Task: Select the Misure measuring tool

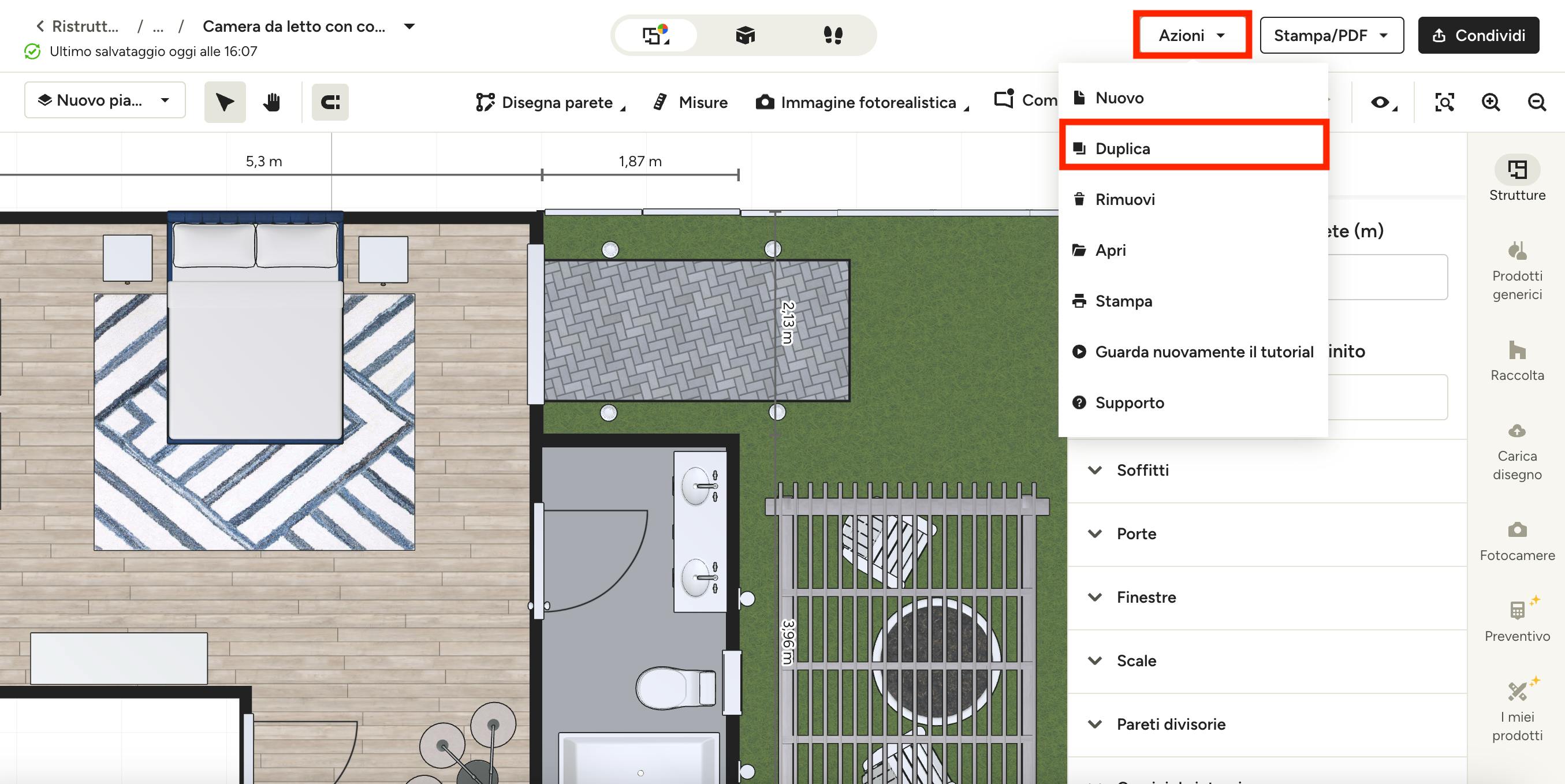Action: click(x=690, y=102)
